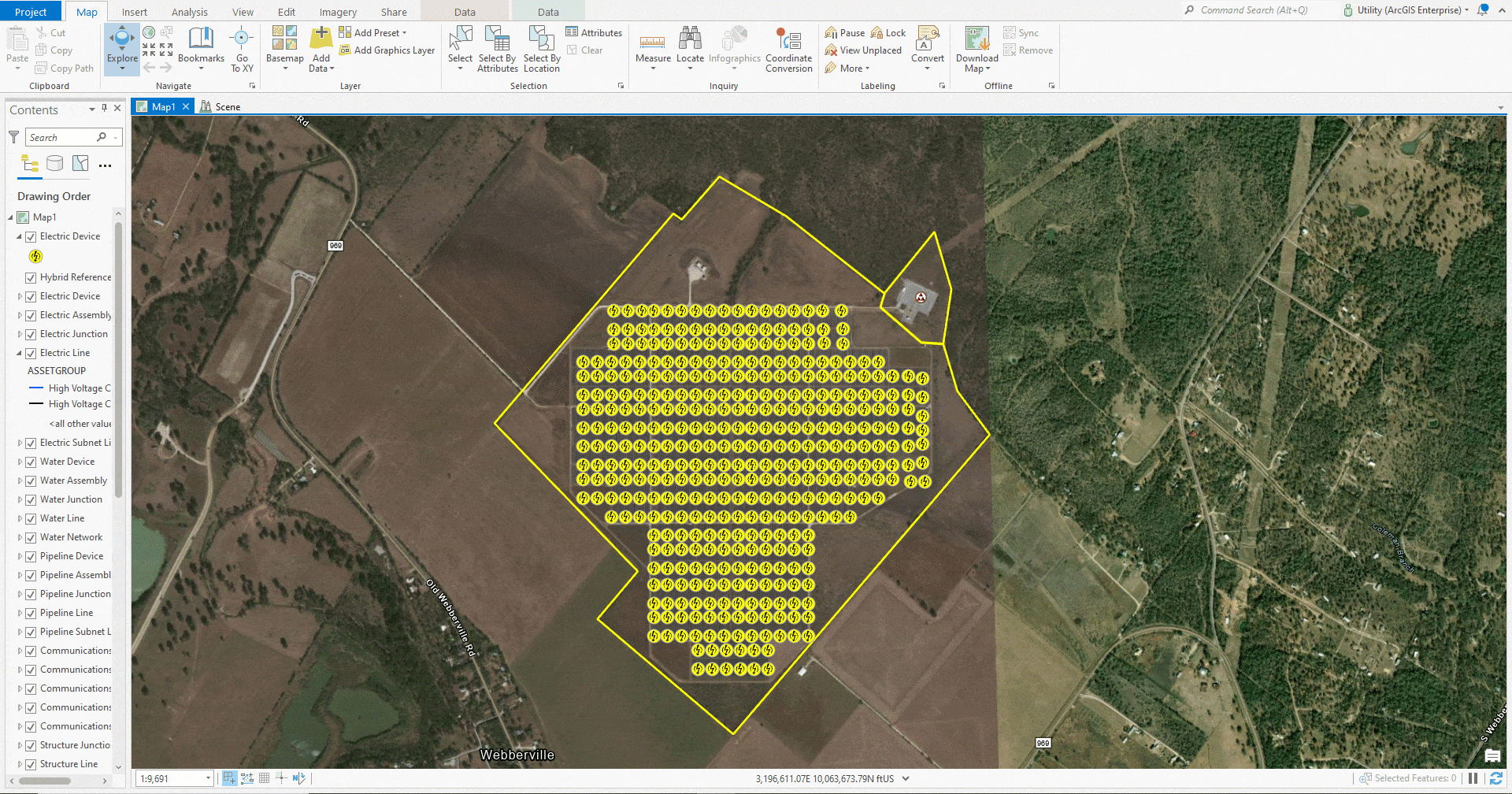Click the blue High Voltage line symbol
The width and height of the screenshot is (1512, 794).
[x=36, y=388]
